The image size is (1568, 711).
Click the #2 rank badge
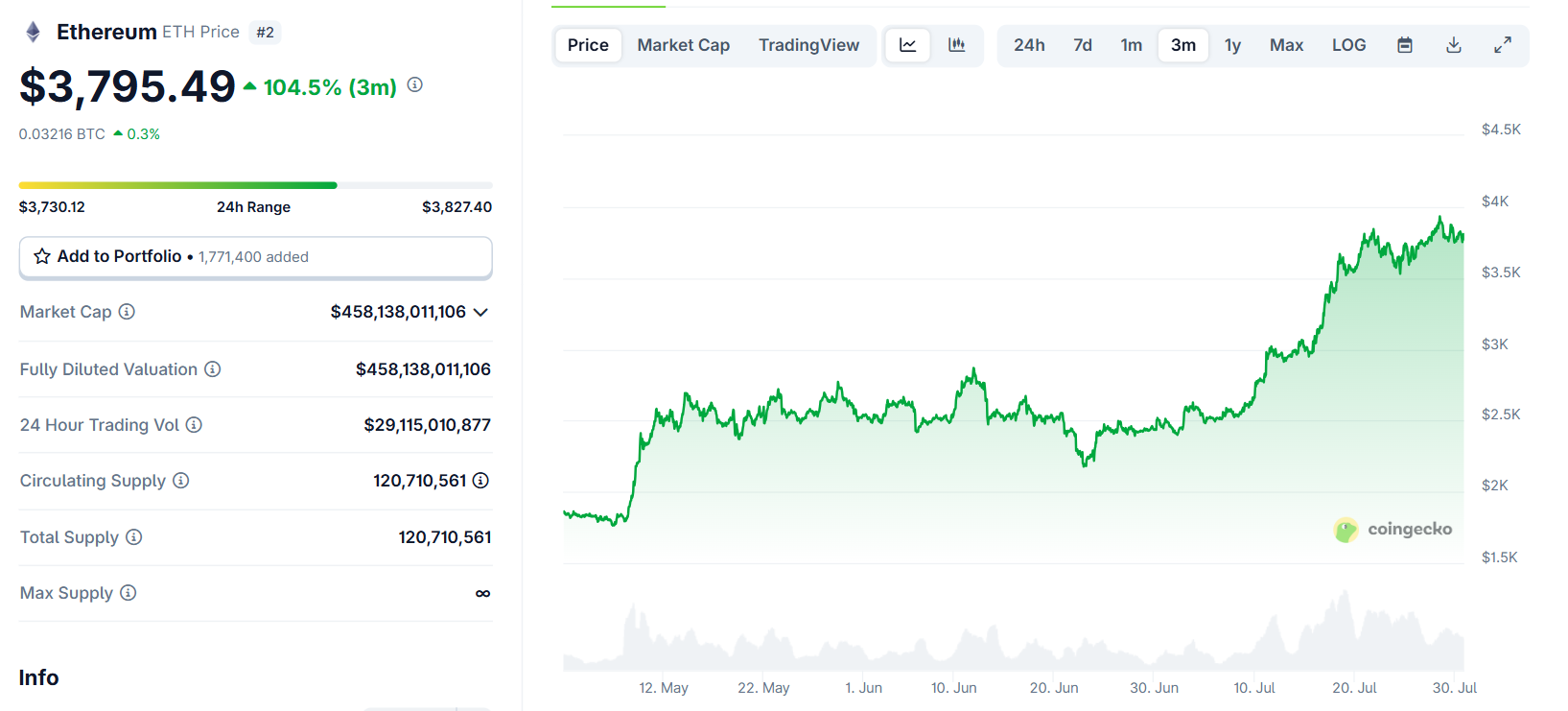point(266,33)
